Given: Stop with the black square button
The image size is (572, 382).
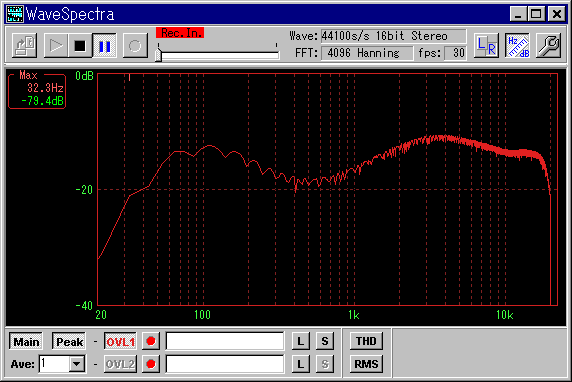Looking at the screenshot, I should [x=80, y=46].
